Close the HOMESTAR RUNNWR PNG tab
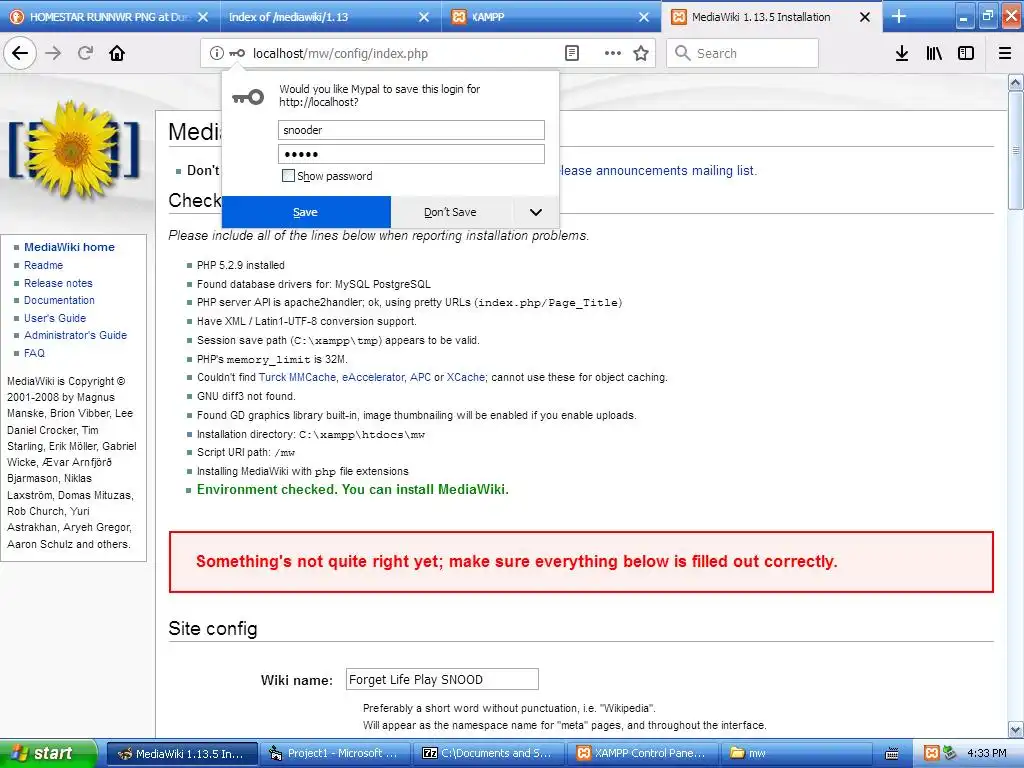The width and height of the screenshot is (1024, 768). pos(203,17)
